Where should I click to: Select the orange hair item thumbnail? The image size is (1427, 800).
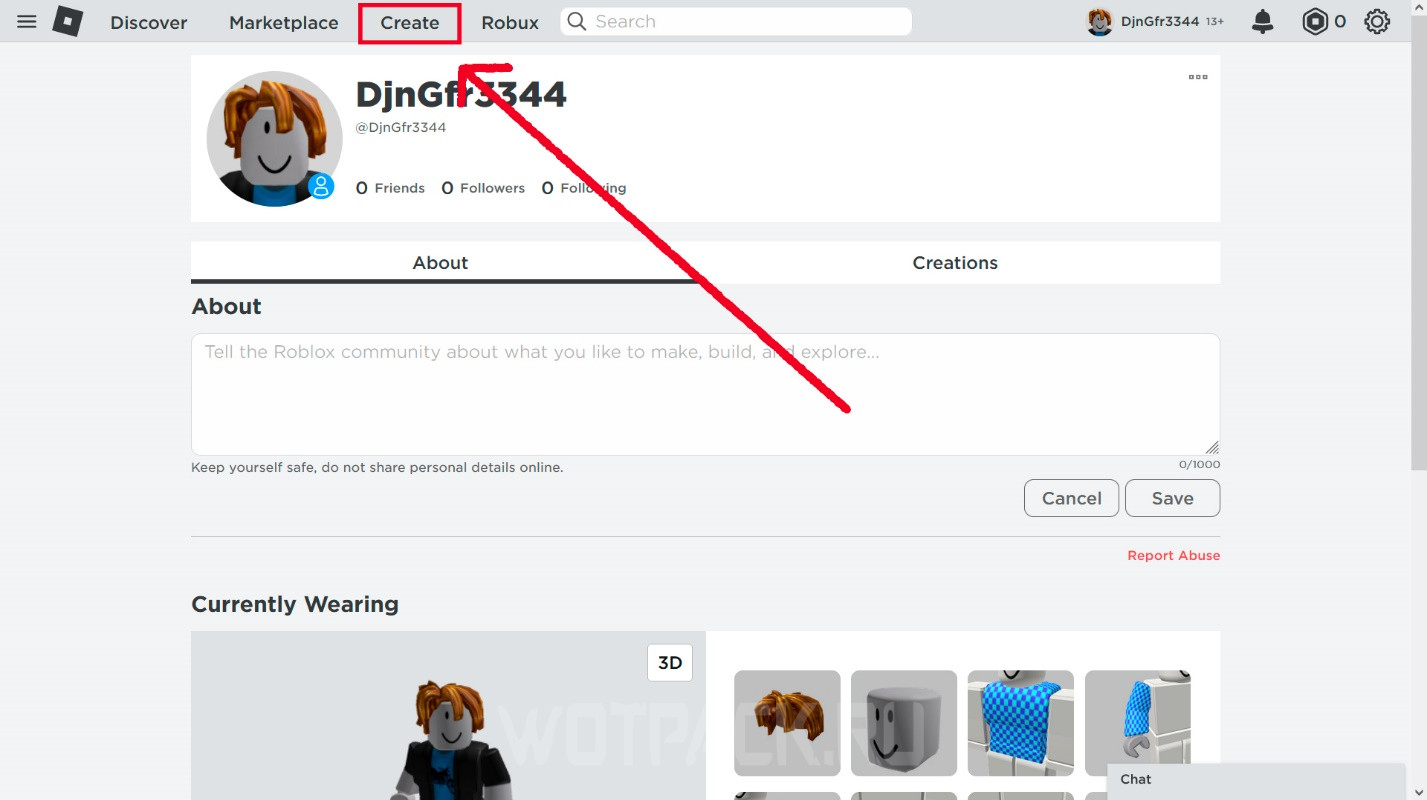(787, 723)
